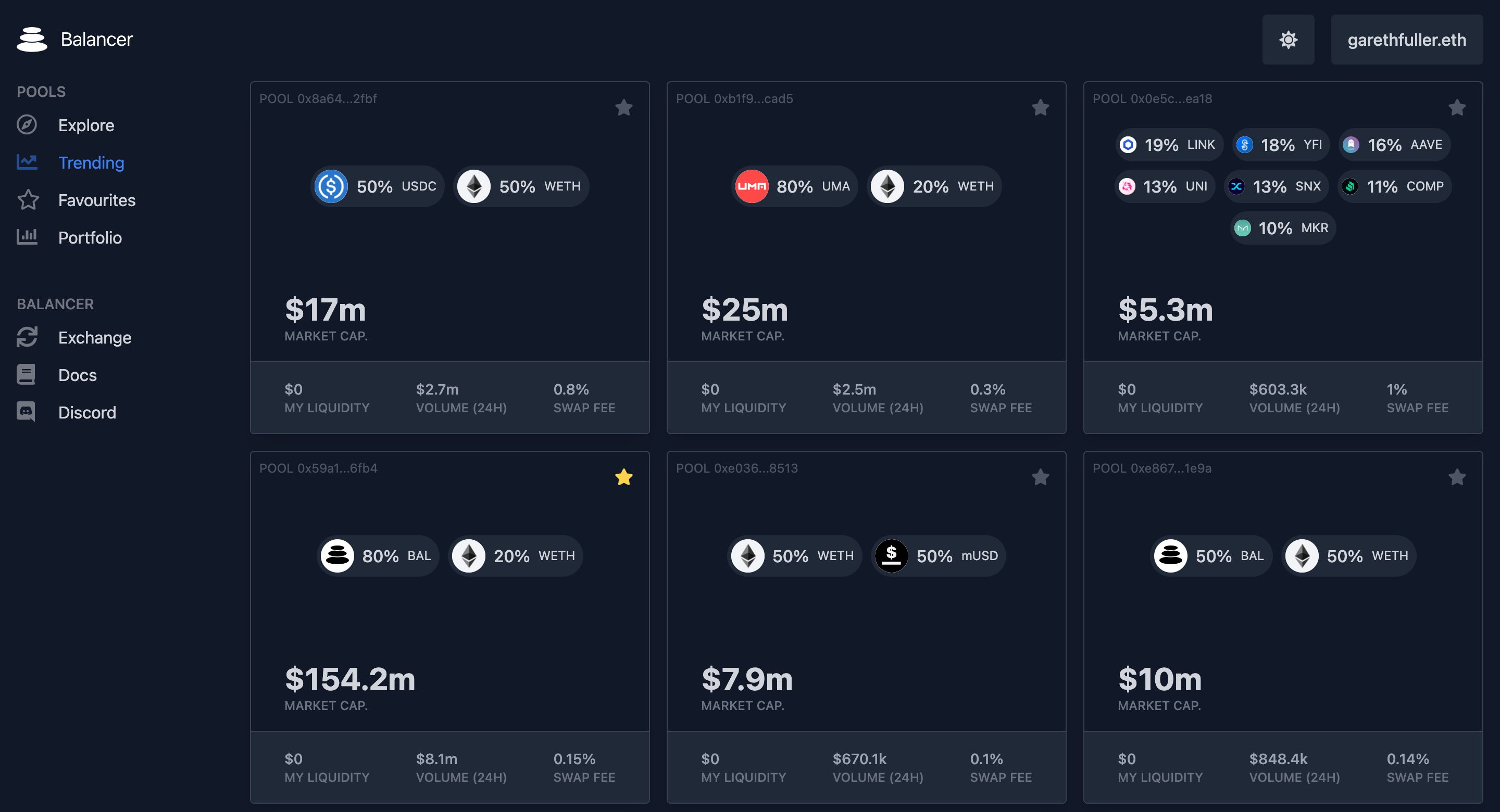1500x812 pixels.
Task: Click the $25m market cap value
Action: (745, 310)
